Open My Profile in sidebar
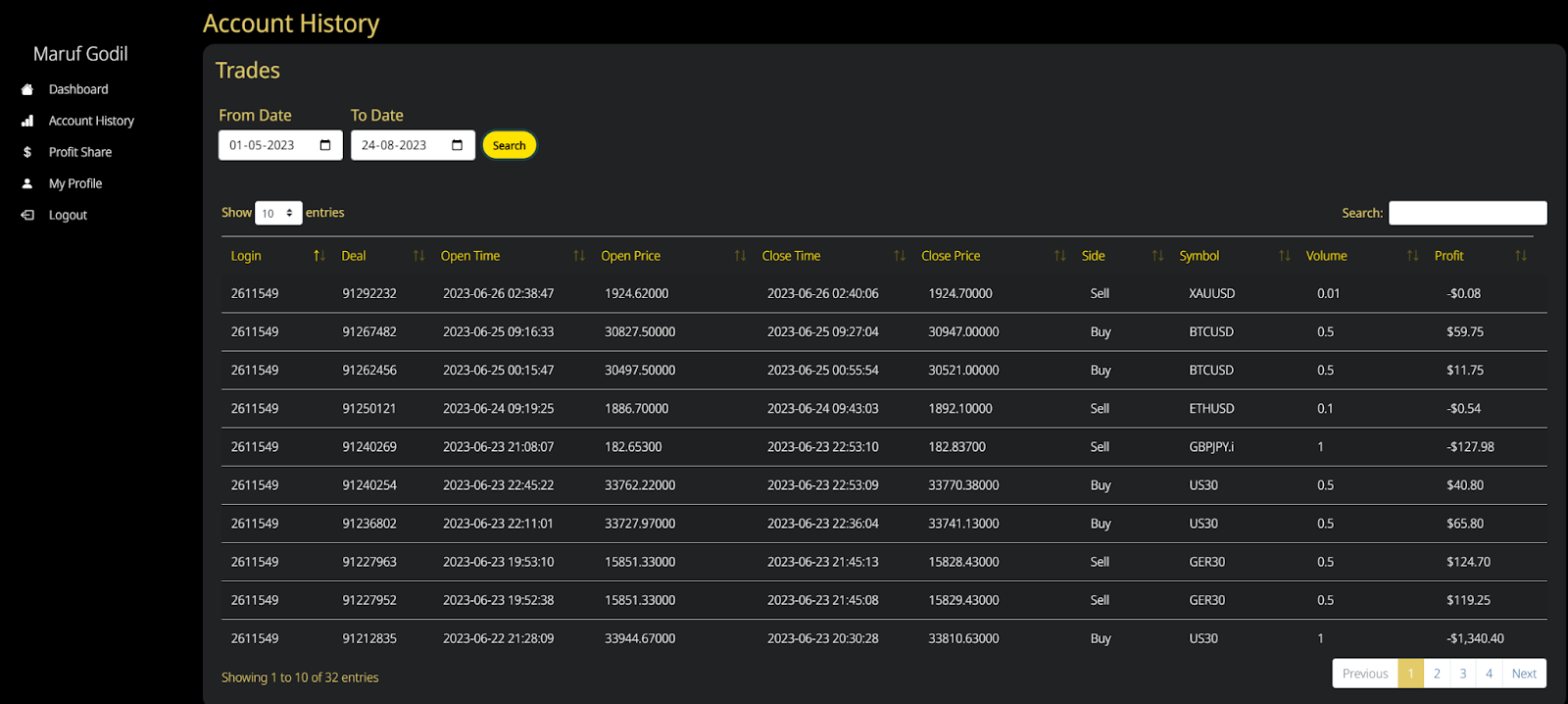 pyautogui.click(x=75, y=183)
